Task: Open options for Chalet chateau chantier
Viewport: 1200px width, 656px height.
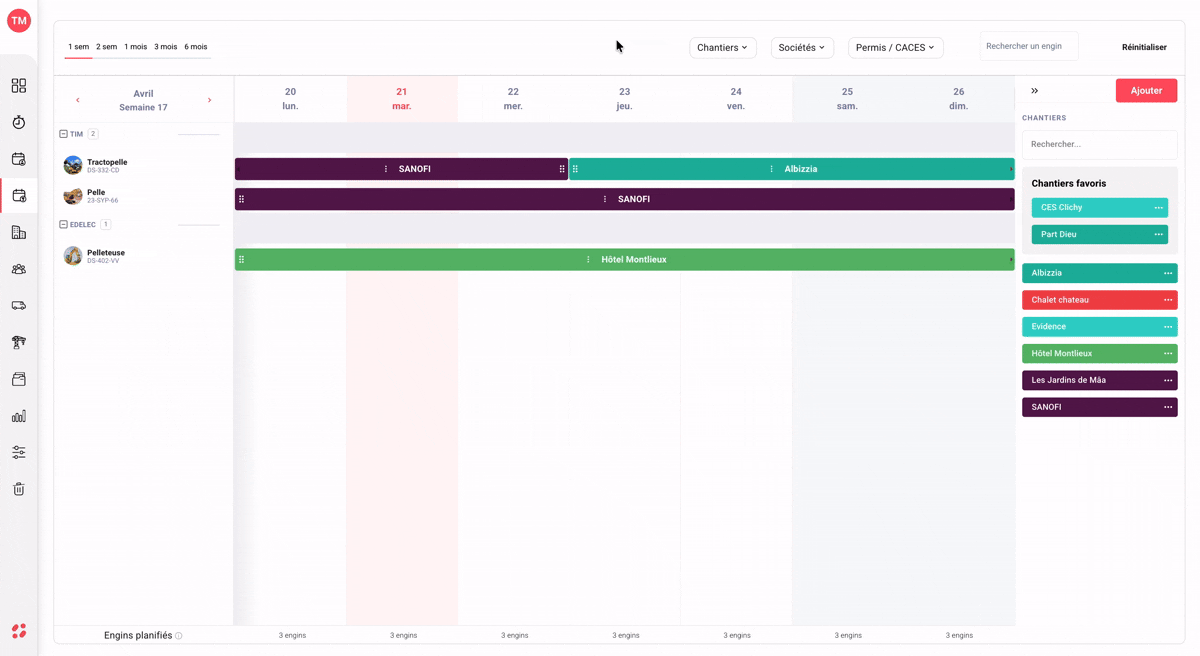Action: tap(1167, 300)
